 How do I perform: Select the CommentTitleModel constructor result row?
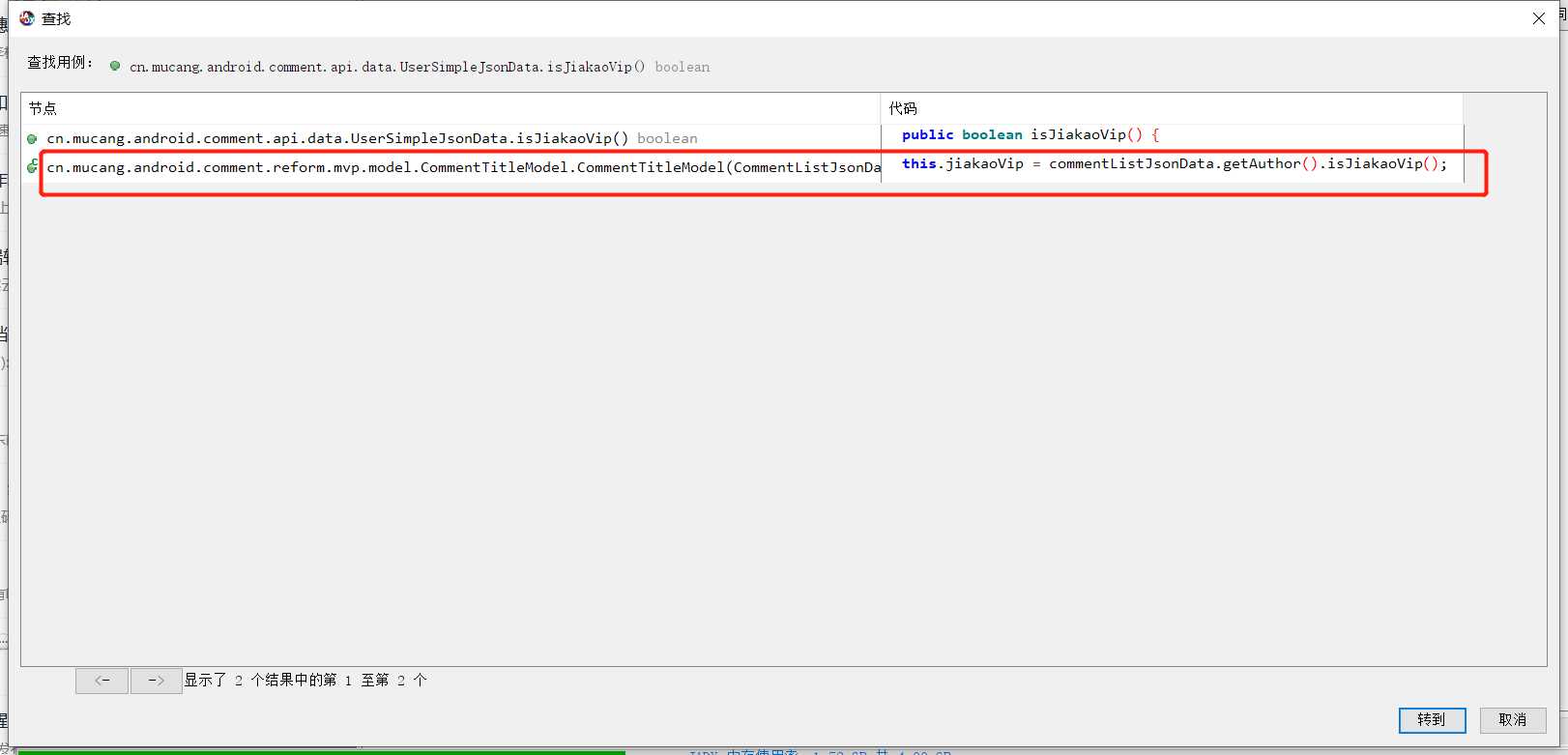(741, 167)
